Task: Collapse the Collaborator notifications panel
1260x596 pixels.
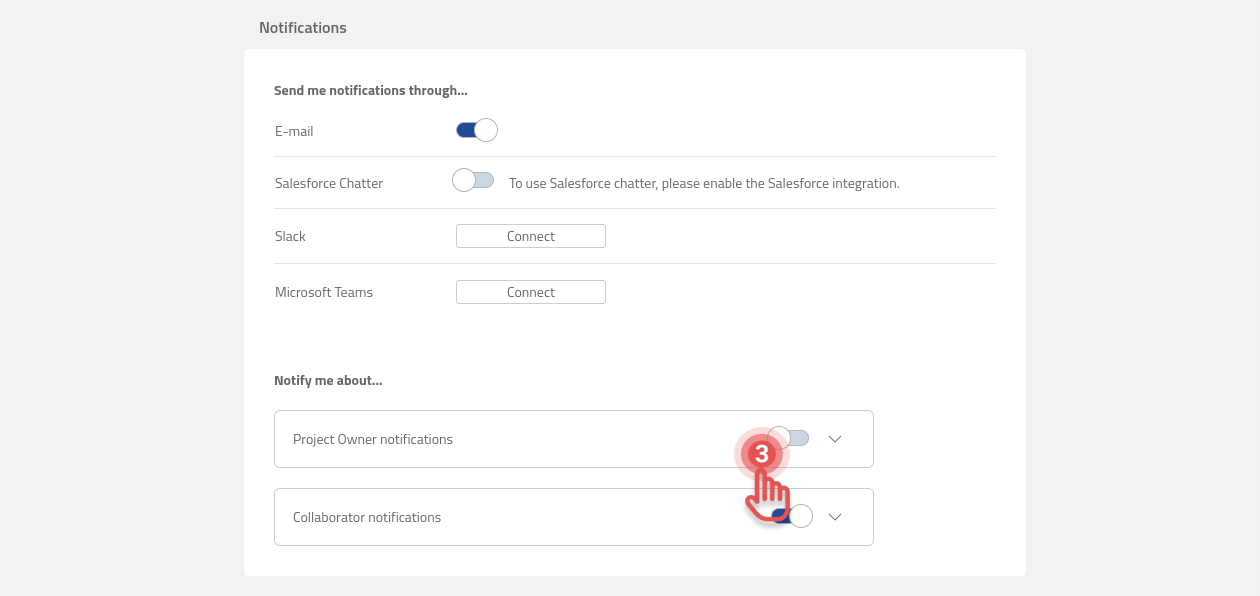Action: tap(835, 517)
